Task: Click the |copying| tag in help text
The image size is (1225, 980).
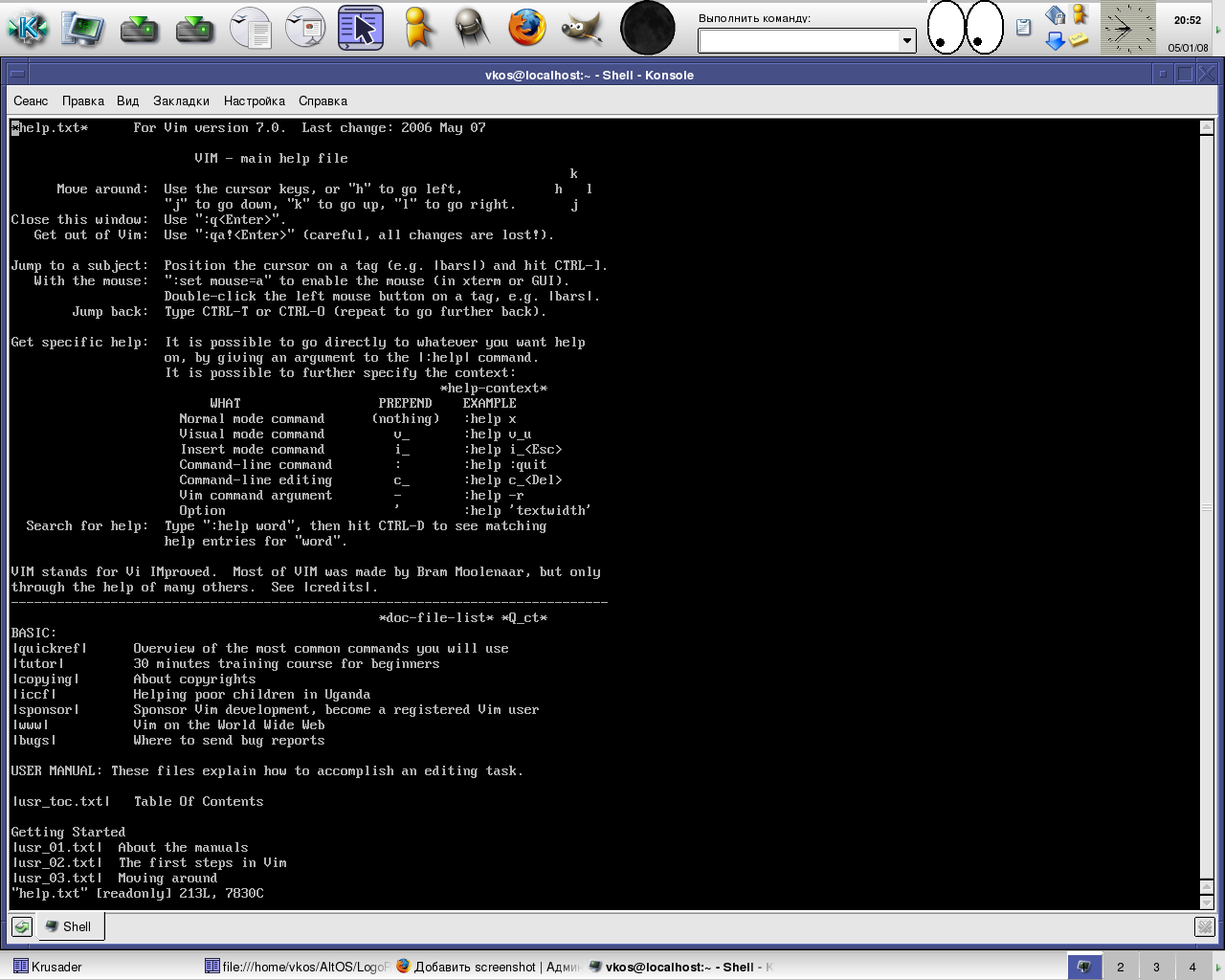Action: (46, 679)
